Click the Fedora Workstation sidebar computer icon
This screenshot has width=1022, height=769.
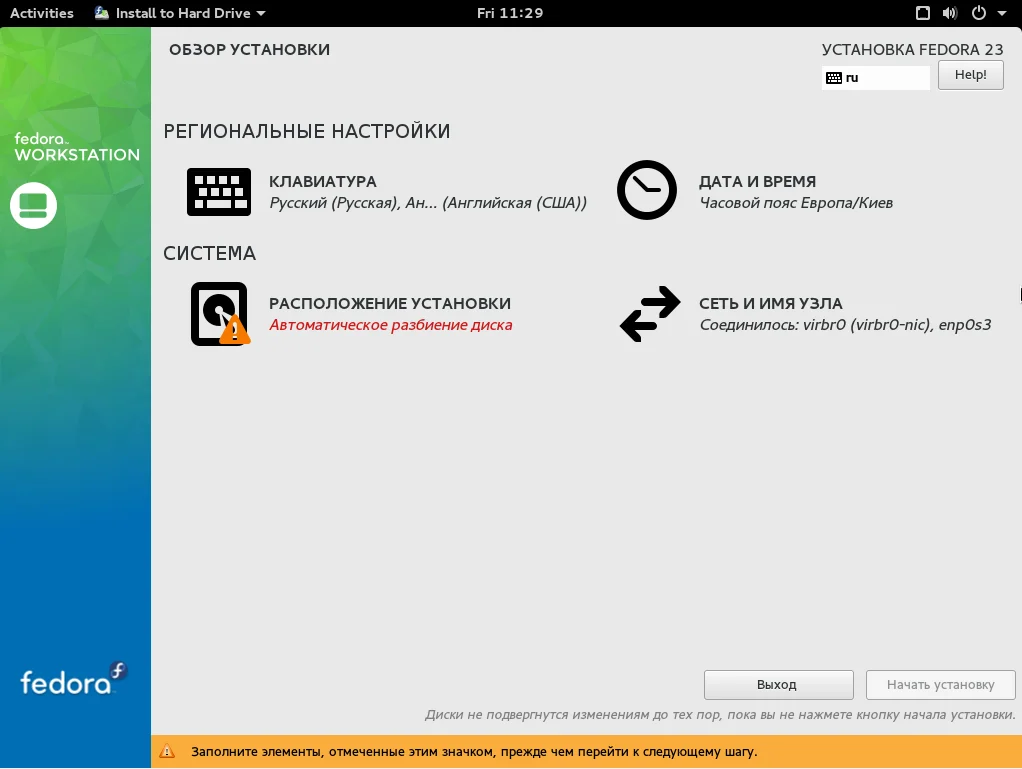[x=33, y=205]
